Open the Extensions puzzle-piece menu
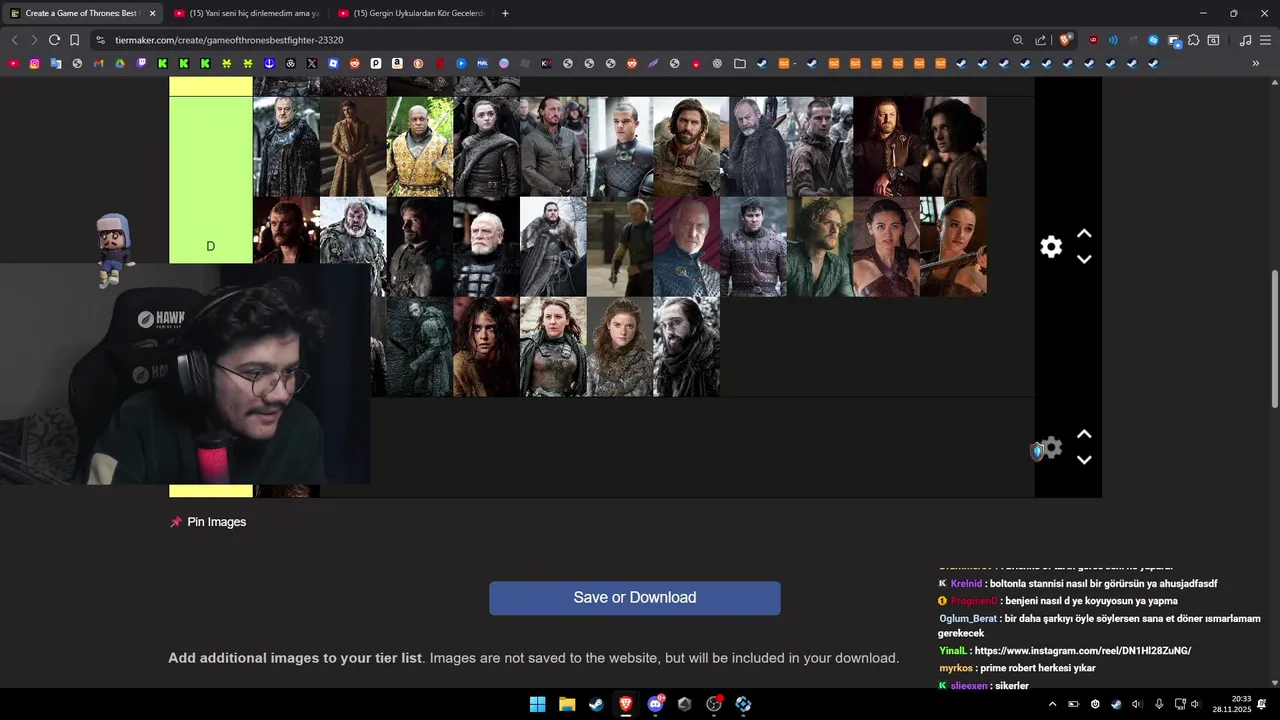 point(1194,40)
